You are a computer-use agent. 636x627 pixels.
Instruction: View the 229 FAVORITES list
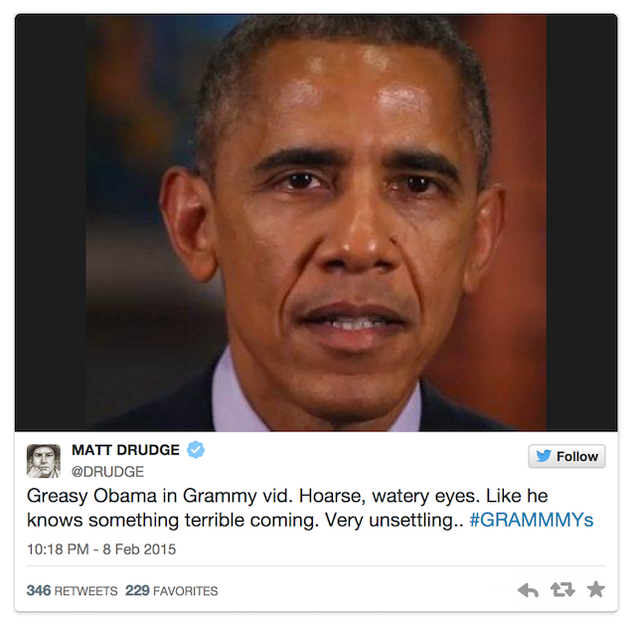tap(171, 590)
